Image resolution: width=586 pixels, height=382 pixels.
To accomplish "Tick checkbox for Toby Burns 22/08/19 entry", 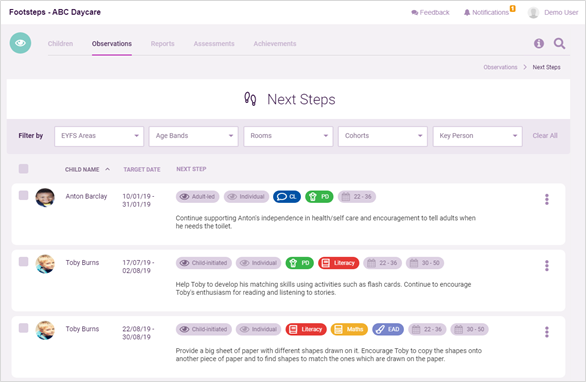I will (x=24, y=328).
